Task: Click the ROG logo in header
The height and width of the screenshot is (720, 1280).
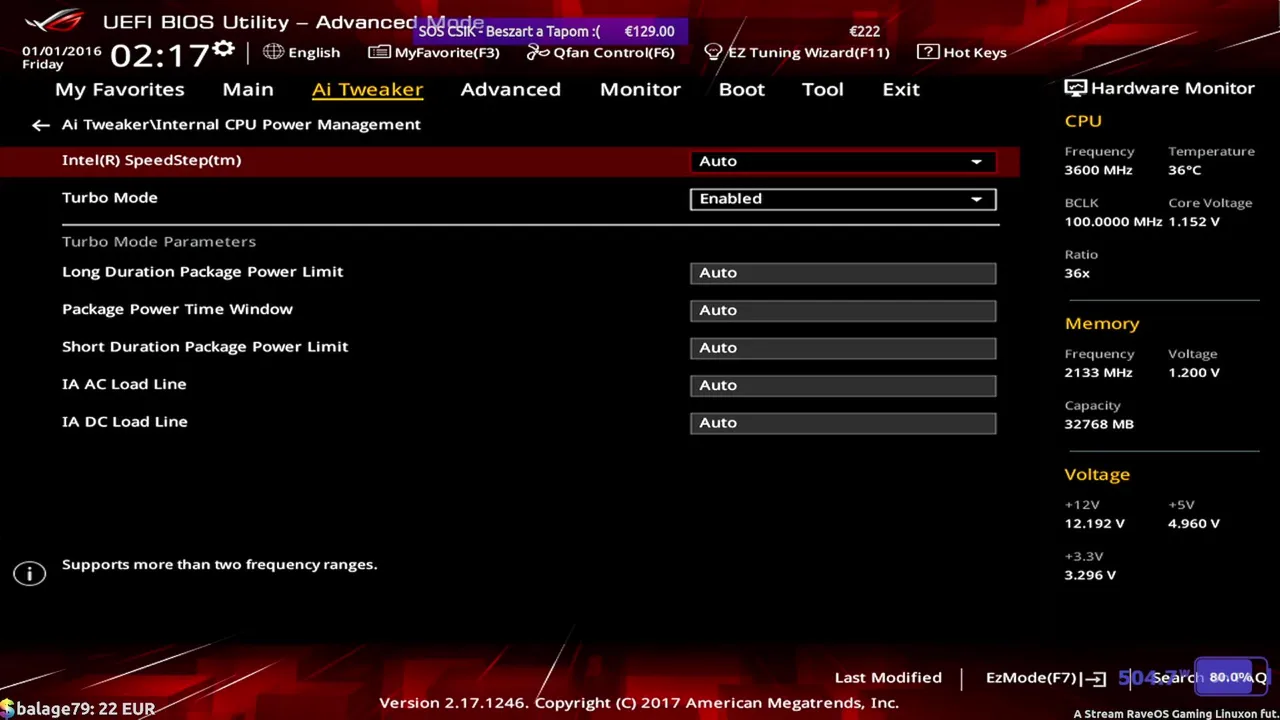Action: [x=54, y=21]
